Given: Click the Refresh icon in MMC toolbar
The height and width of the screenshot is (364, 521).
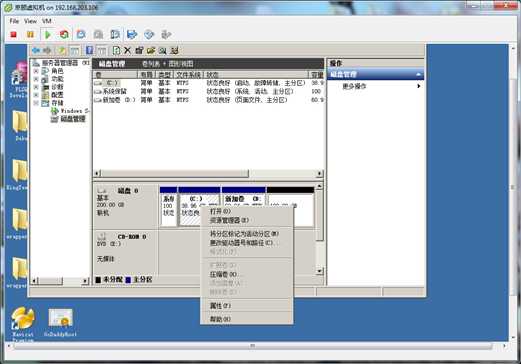Looking at the screenshot, I should tap(116, 51).
